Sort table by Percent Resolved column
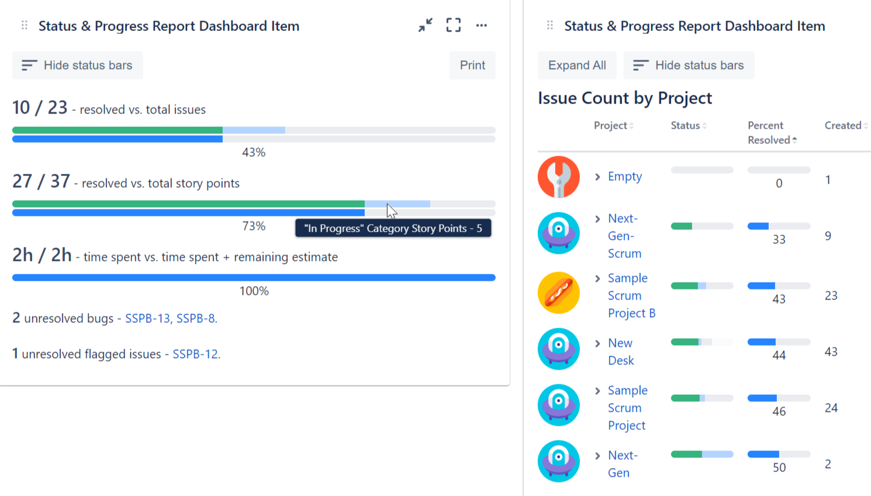The height and width of the screenshot is (496, 871). coord(772,133)
